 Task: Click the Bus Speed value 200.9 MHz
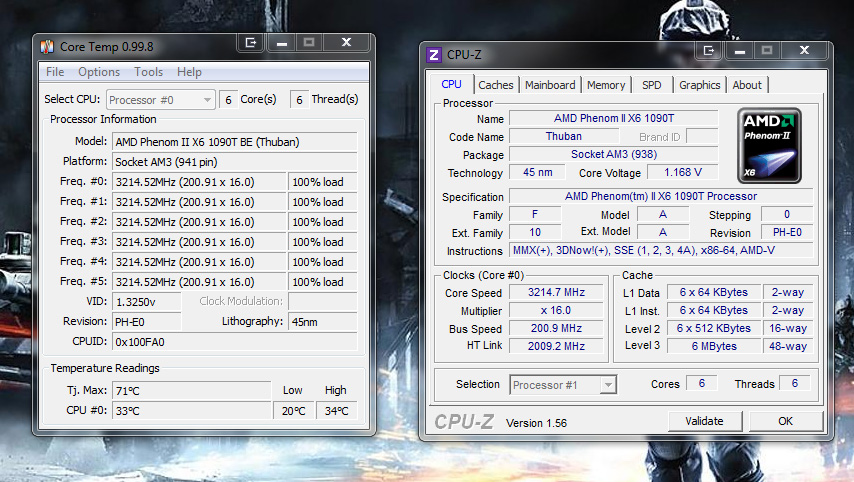[556, 328]
